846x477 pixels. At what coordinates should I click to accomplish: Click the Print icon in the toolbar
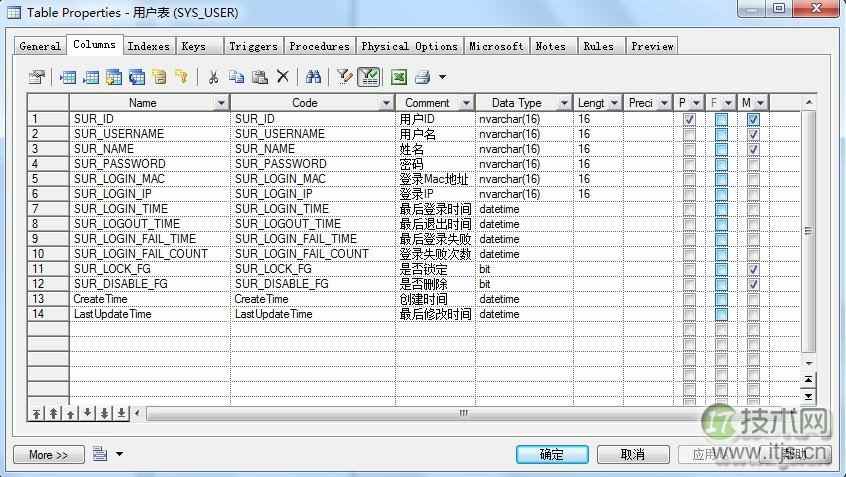tap(422, 76)
